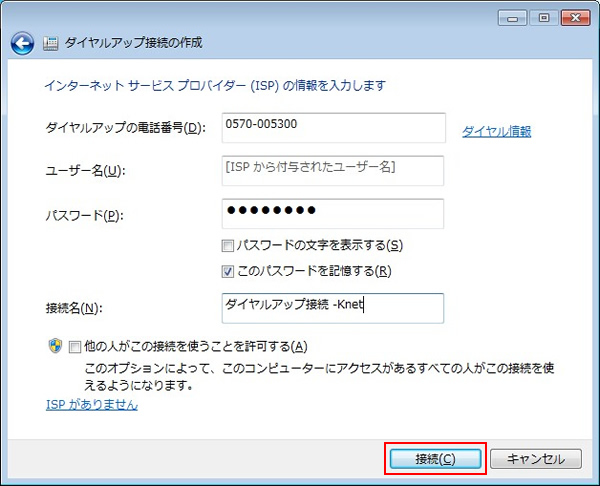
Task: Close the dialog window
Action: click(x=575, y=18)
